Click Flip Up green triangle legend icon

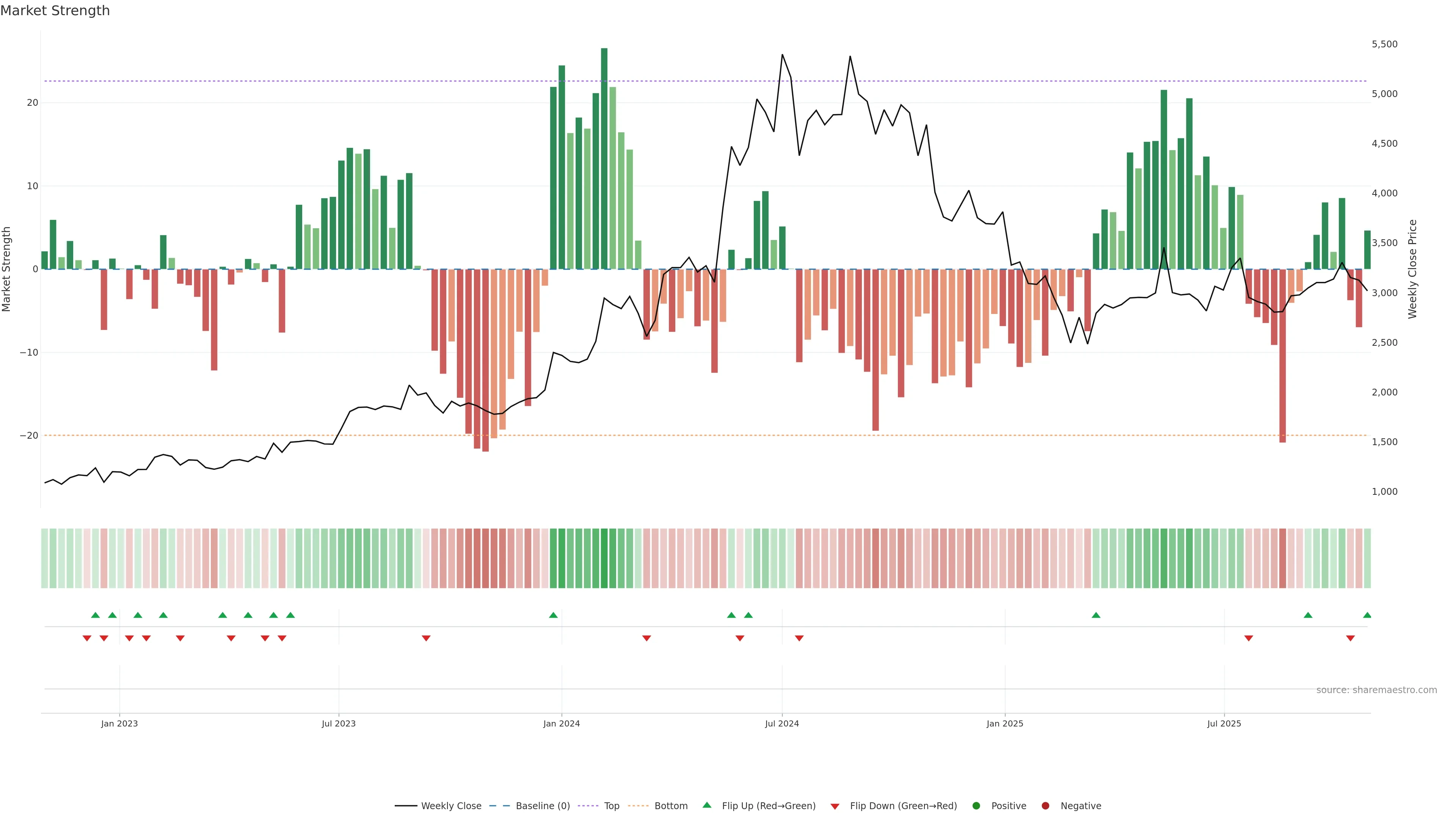[706, 805]
